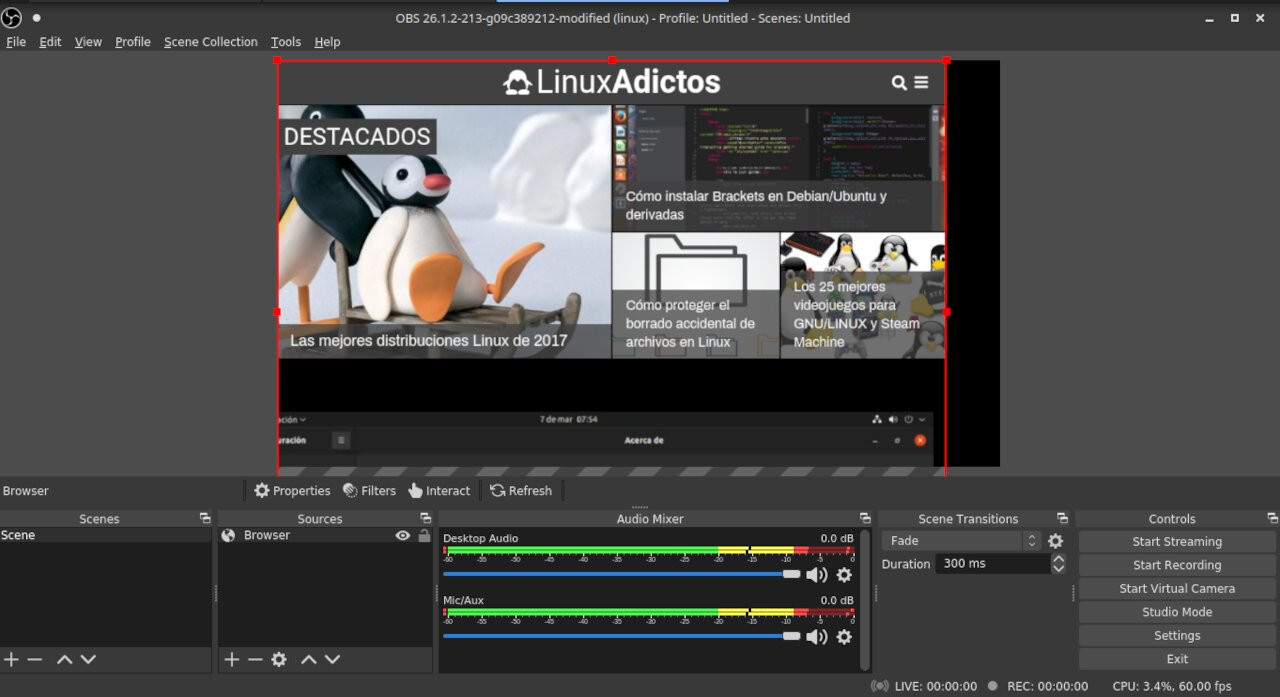The image size is (1280, 697).
Task: Add a new scene with the plus icon
Action: click(x=11, y=659)
